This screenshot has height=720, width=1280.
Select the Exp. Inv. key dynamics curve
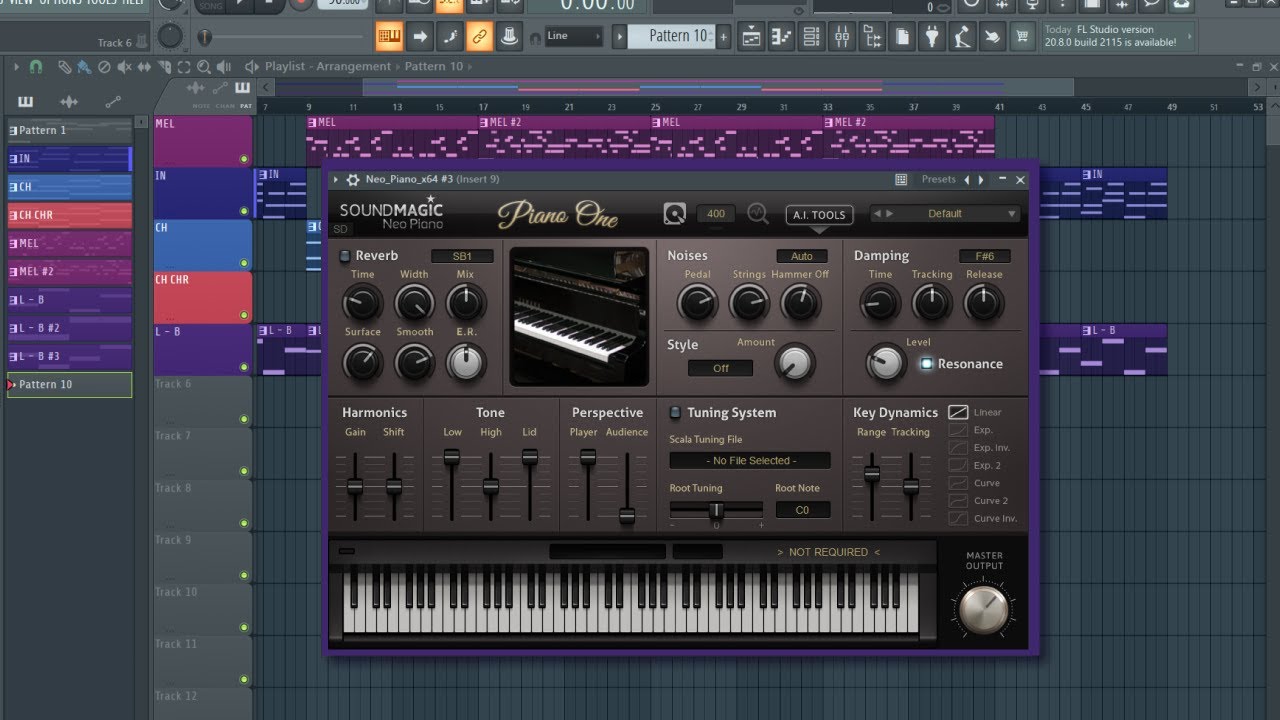958,447
